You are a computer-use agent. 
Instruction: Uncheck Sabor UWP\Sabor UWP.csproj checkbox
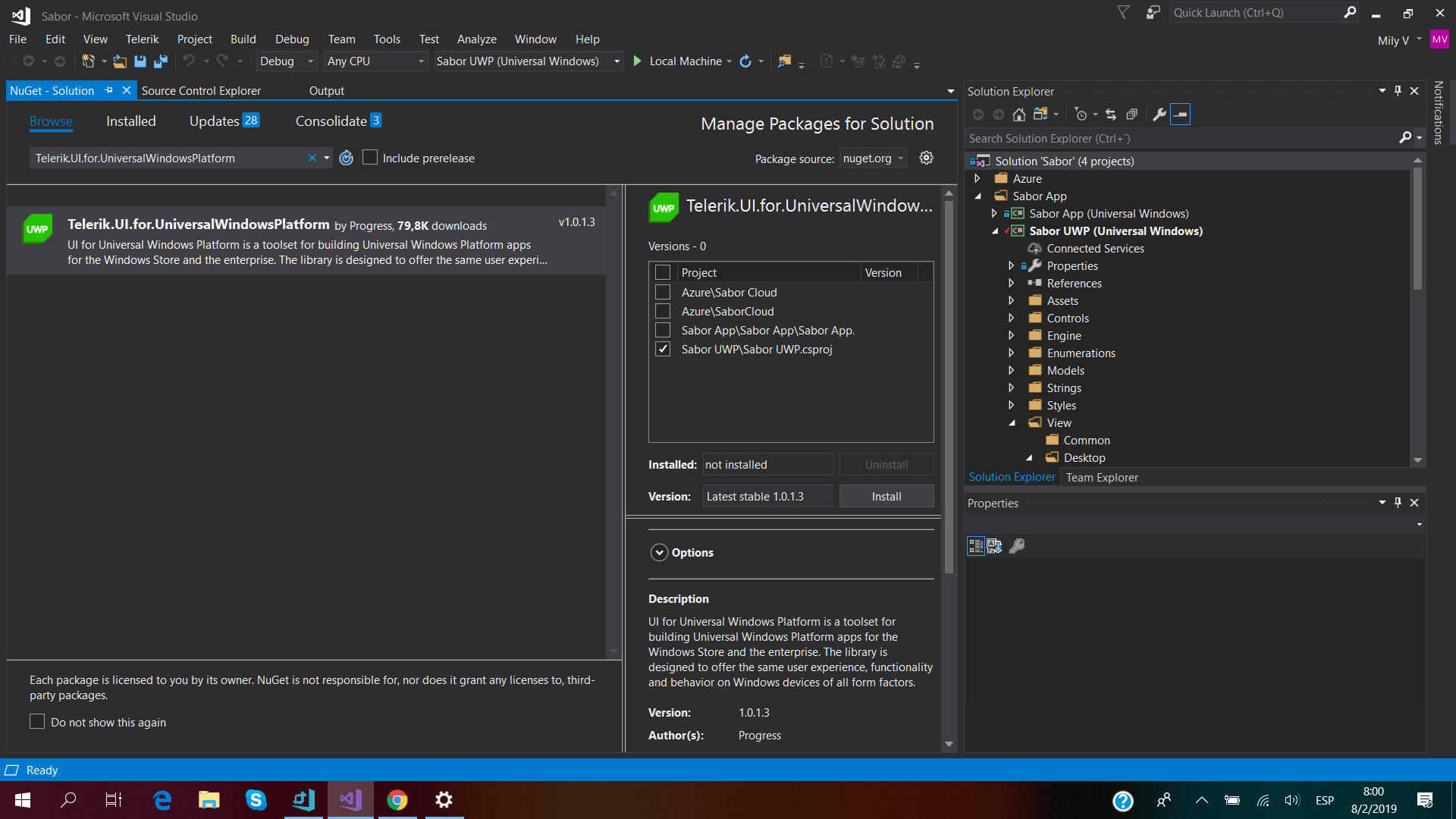point(663,349)
